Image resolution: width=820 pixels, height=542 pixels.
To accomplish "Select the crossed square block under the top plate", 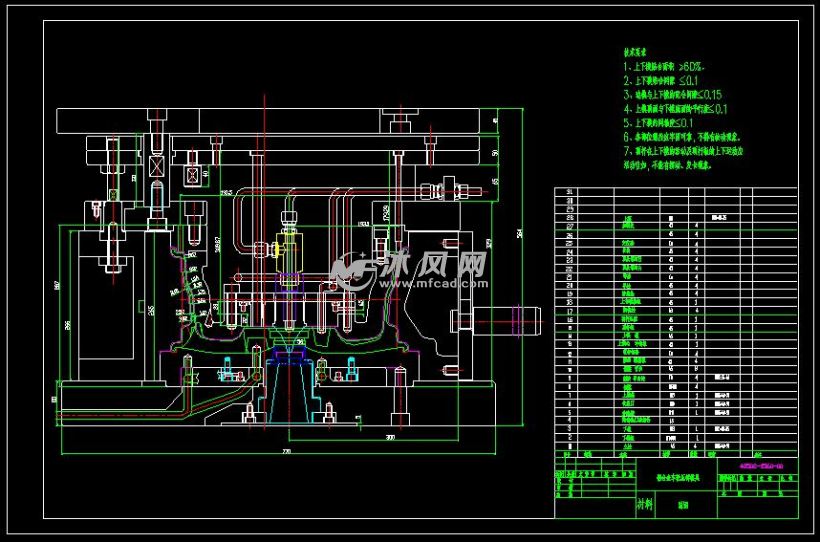I will 156,167.
